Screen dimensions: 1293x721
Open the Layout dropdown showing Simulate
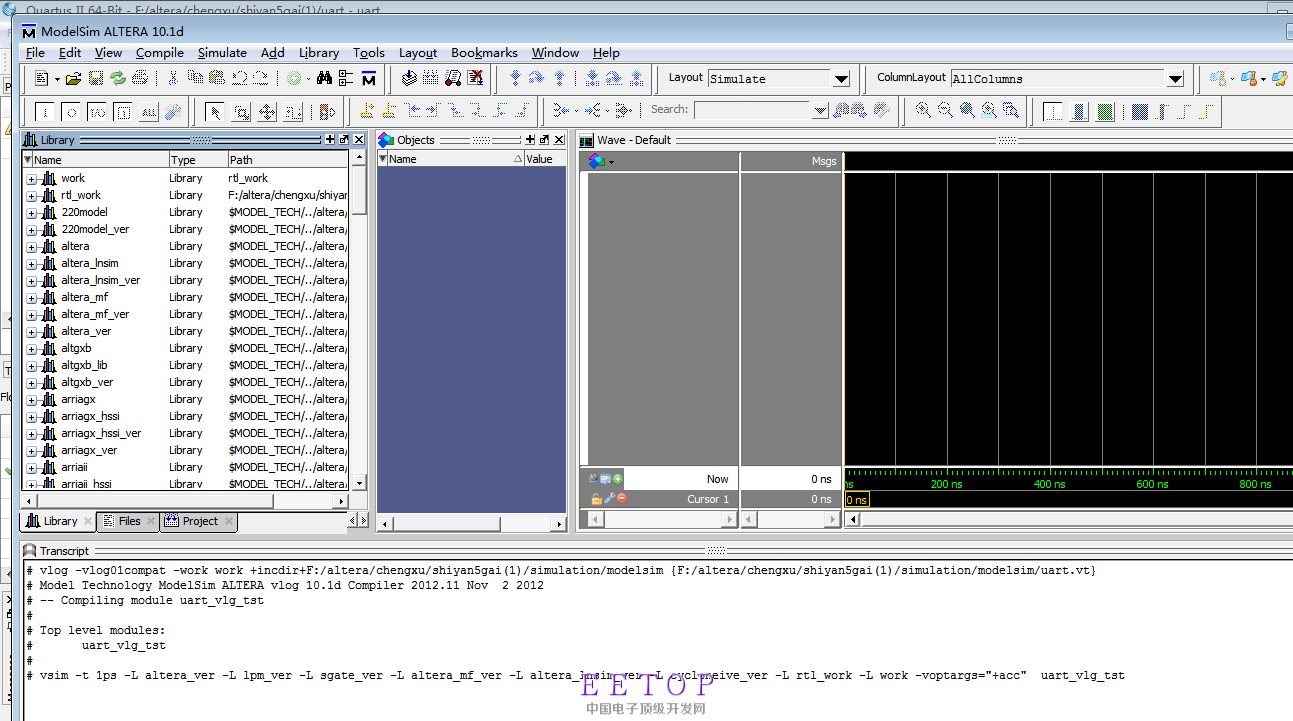[x=841, y=79]
